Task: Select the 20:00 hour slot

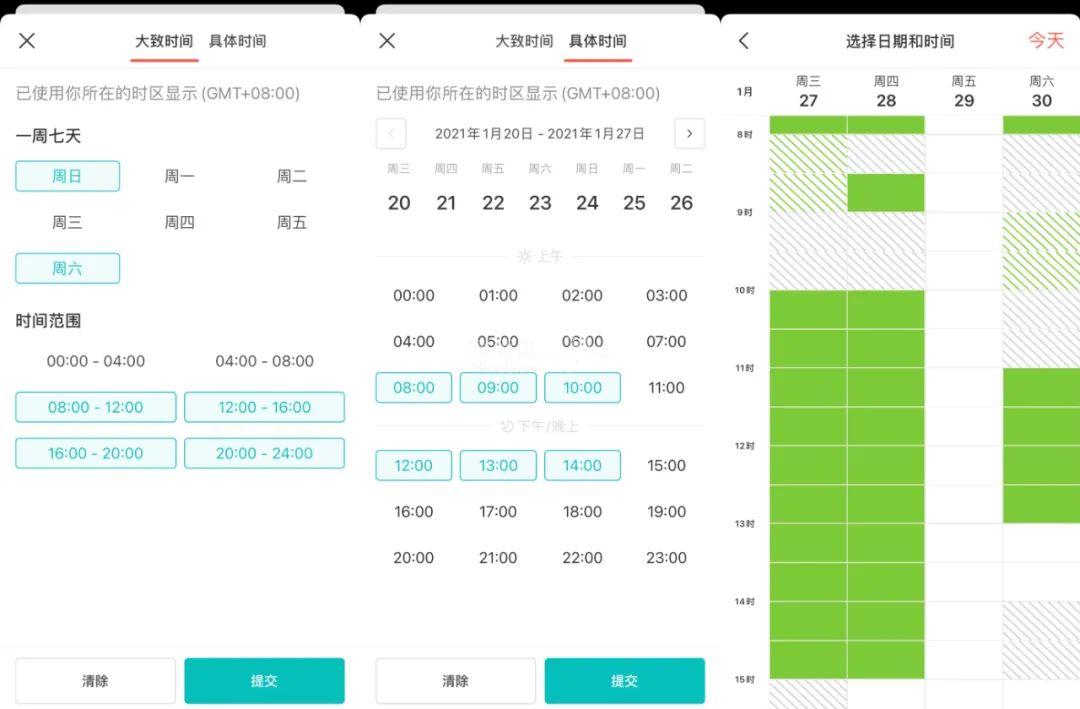Action: click(x=414, y=558)
